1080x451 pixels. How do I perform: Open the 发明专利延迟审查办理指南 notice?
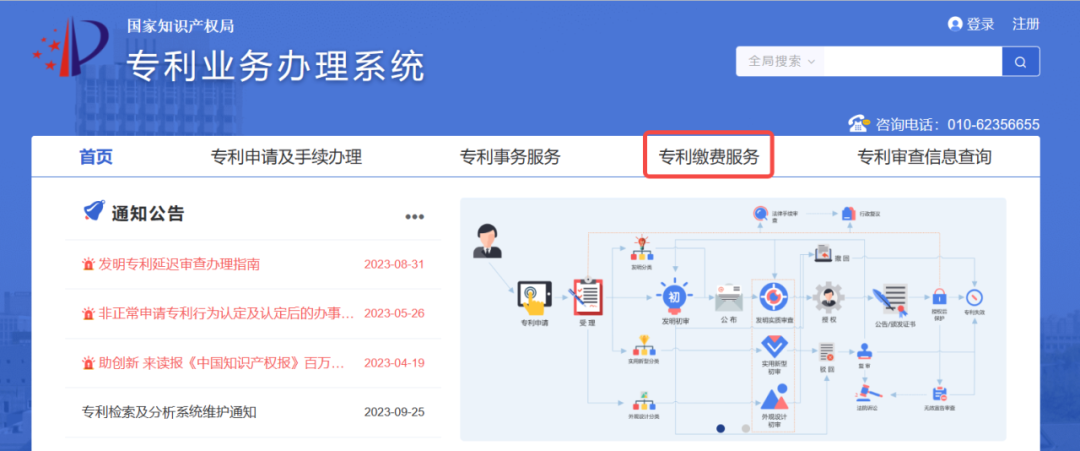point(179,265)
